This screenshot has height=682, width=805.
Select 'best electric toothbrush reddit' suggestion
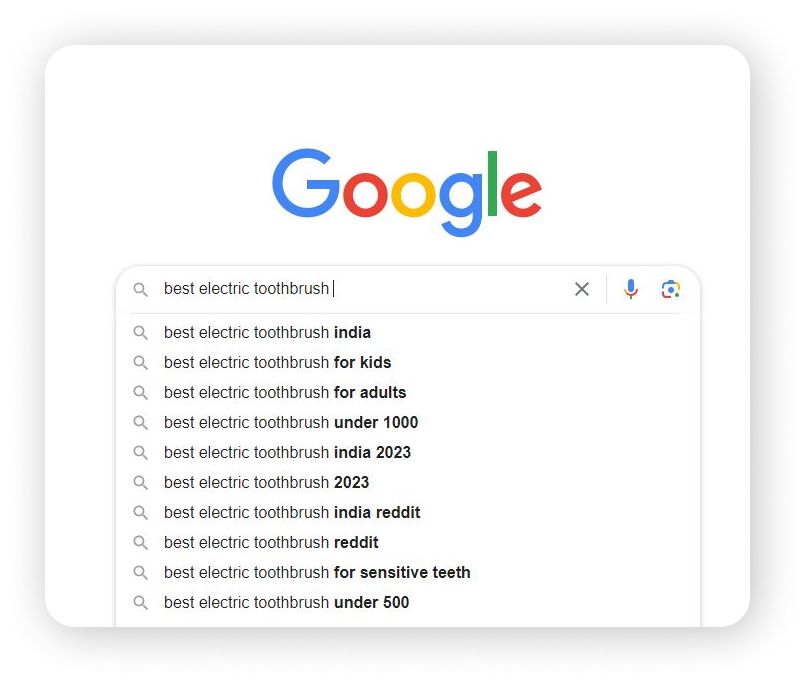tap(408, 542)
